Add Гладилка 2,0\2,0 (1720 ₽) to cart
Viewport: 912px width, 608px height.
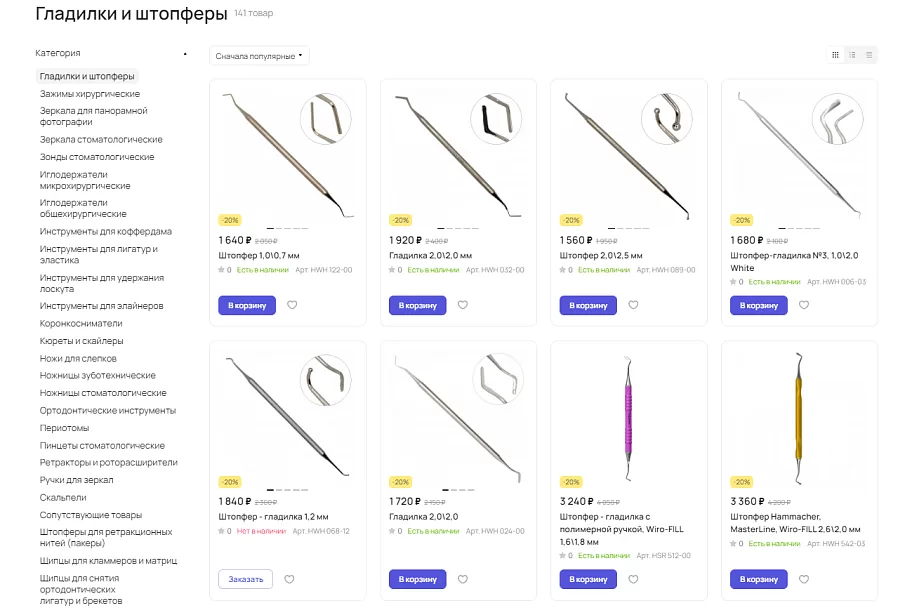pos(418,579)
